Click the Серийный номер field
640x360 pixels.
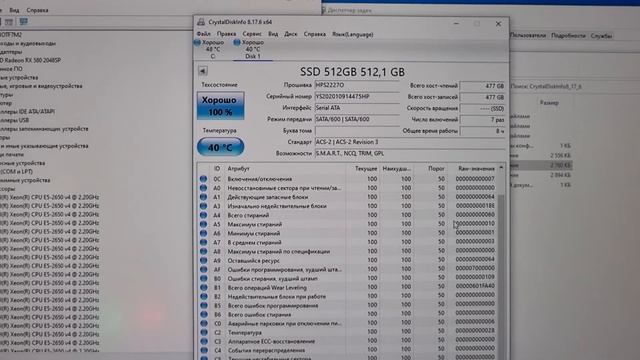357,96
